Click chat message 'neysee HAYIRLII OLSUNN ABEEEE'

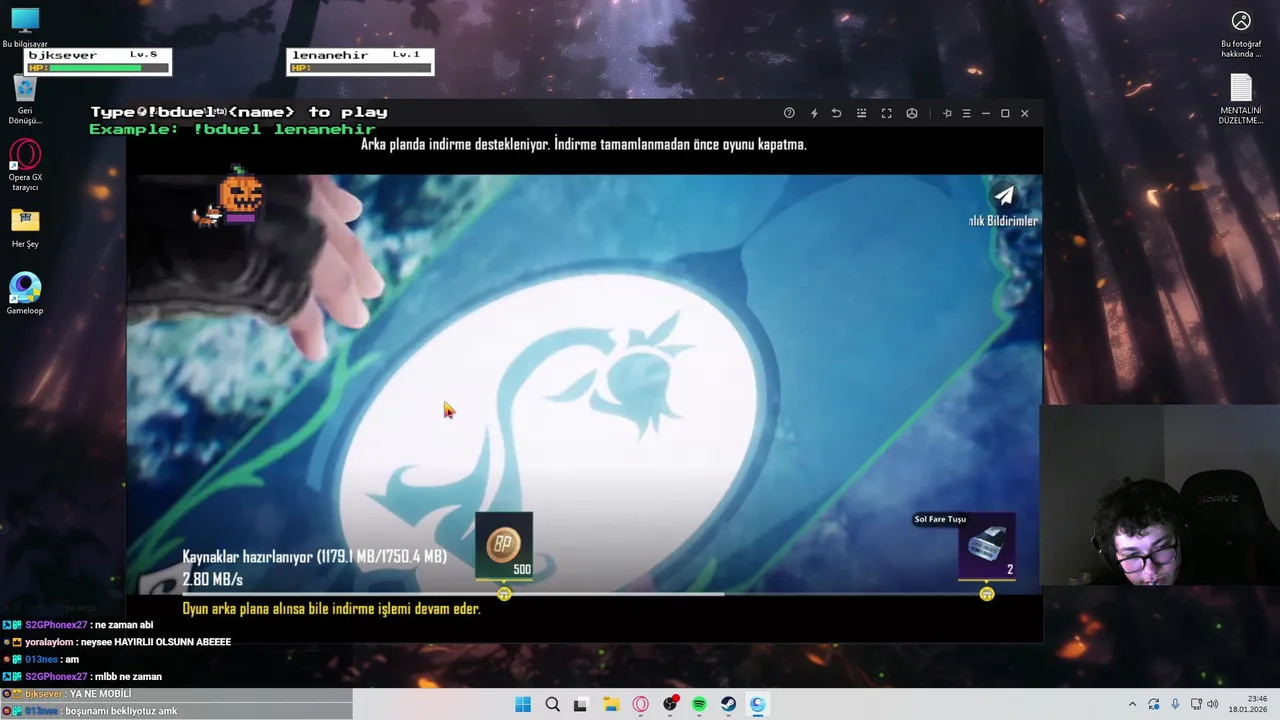click(156, 642)
